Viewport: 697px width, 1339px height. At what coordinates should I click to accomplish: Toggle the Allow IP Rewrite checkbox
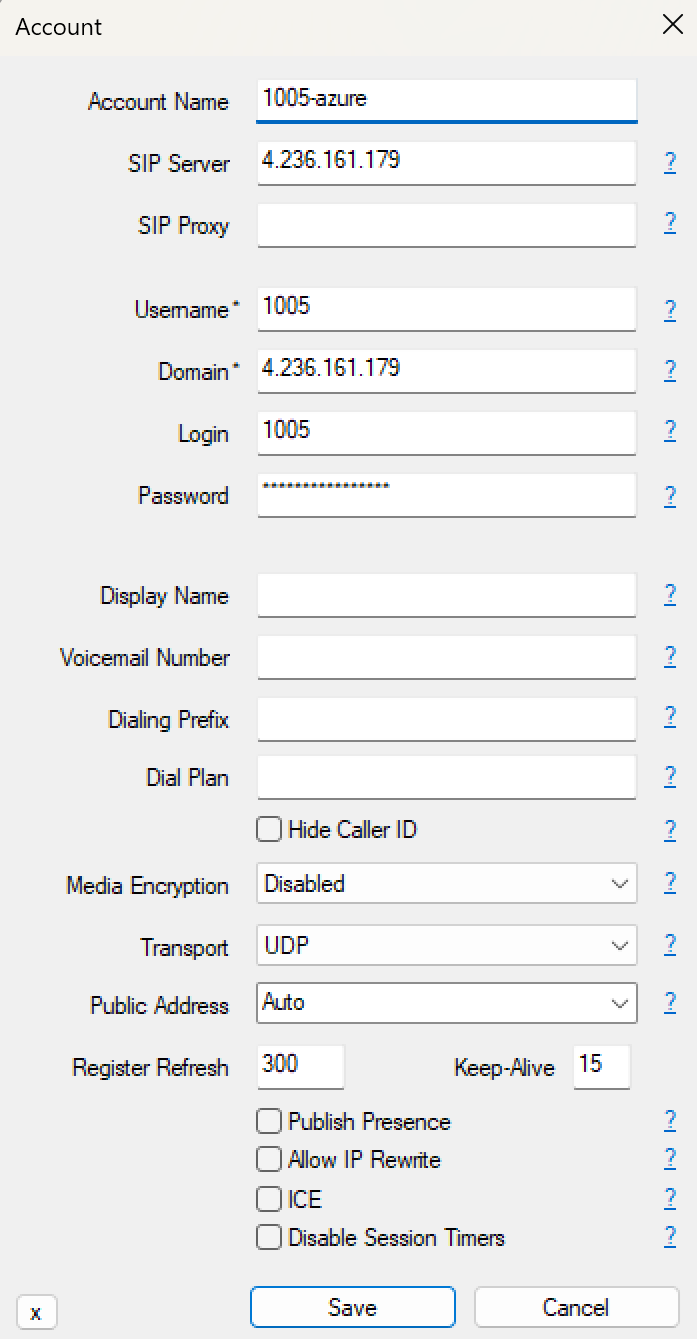[269, 1159]
